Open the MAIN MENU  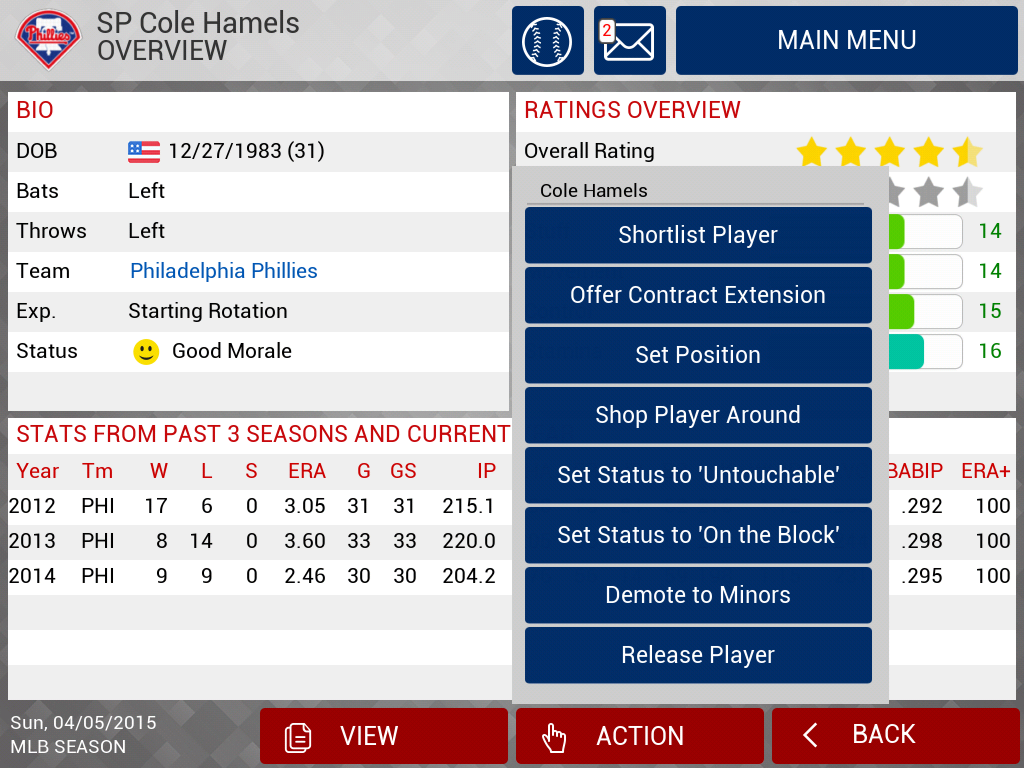click(x=846, y=40)
